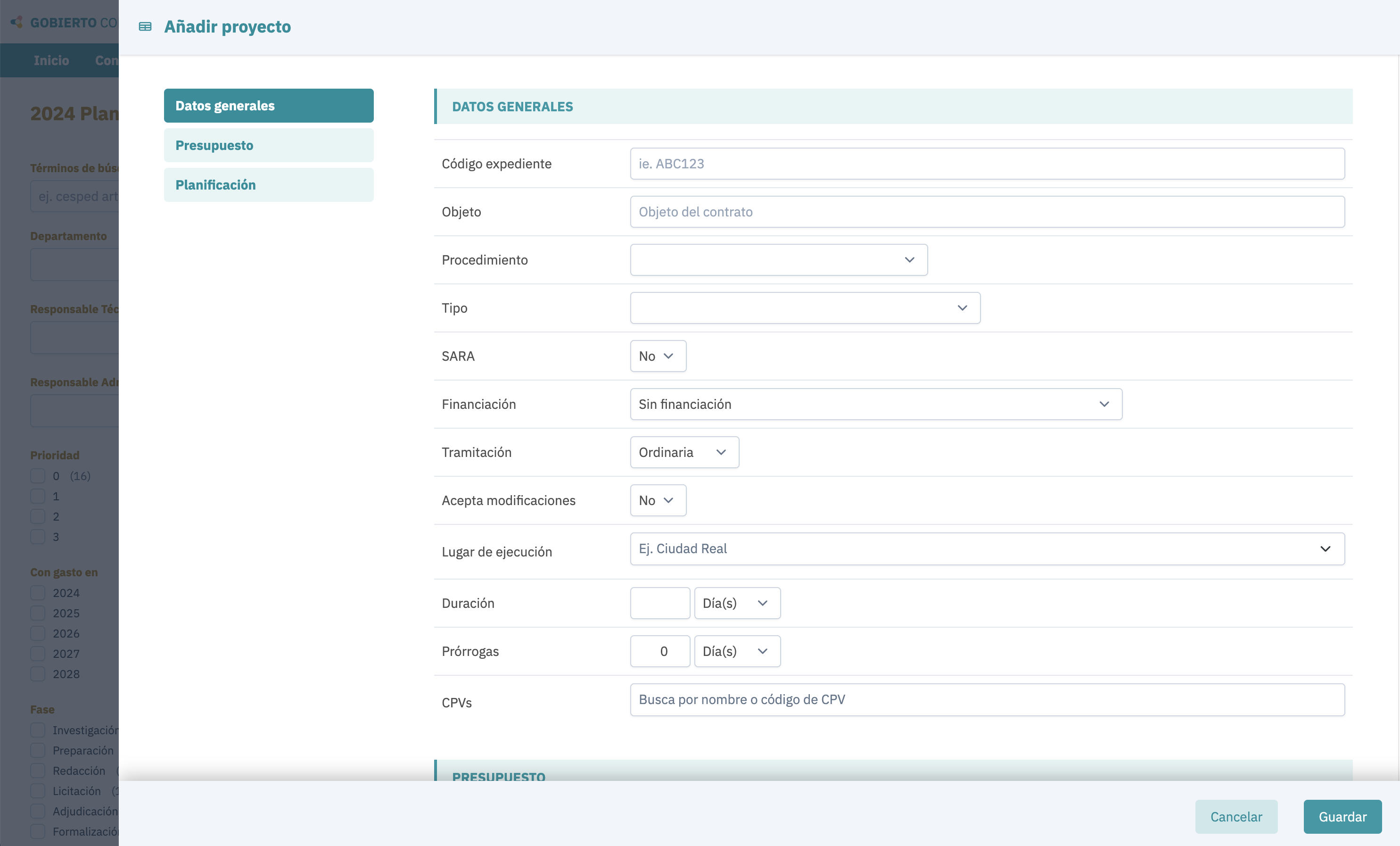Open the Prórrogas unit dropdown
This screenshot has height=846, width=1400.
[x=737, y=652]
